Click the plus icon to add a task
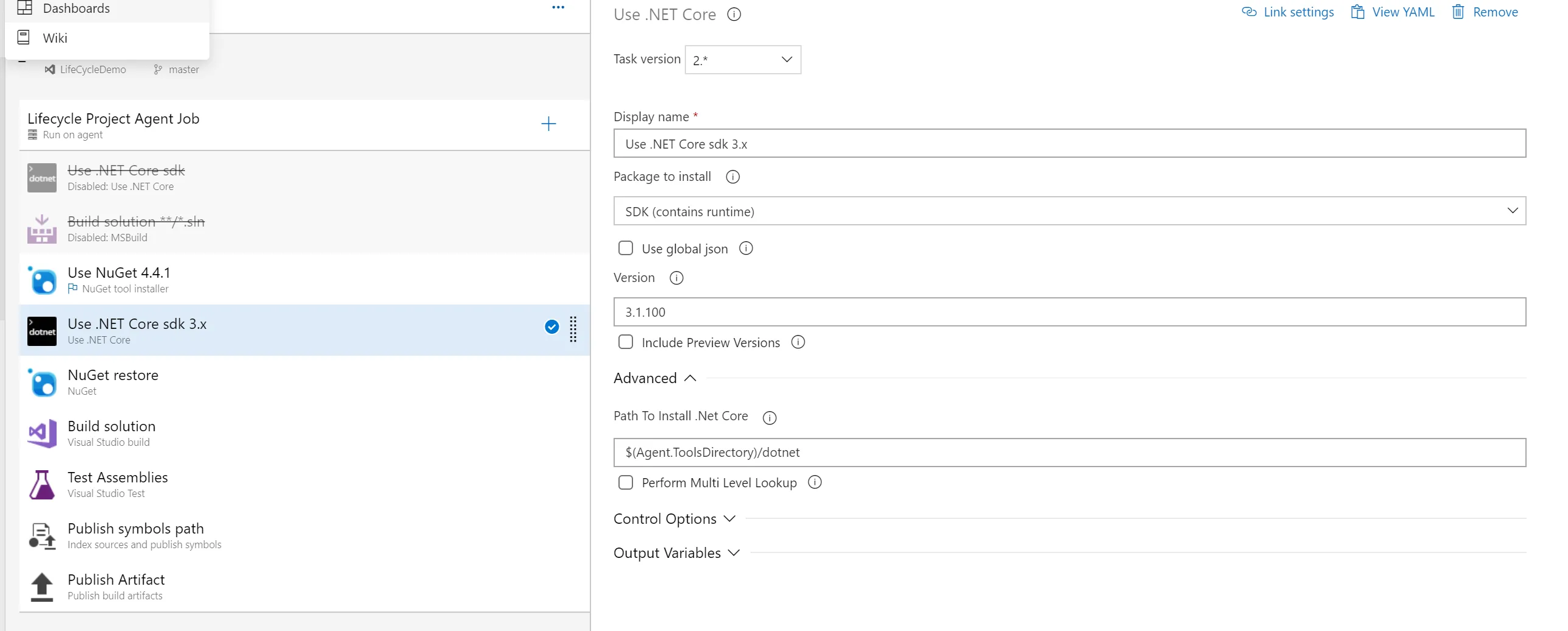Viewport: 1568px width, 631px height. coord(548,124)
